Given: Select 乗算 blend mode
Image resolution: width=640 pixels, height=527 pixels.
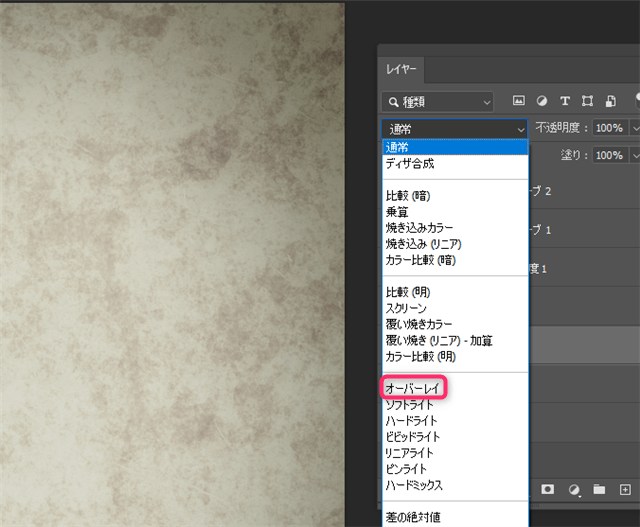Looking at the screenshot, I should coord(455,212).
